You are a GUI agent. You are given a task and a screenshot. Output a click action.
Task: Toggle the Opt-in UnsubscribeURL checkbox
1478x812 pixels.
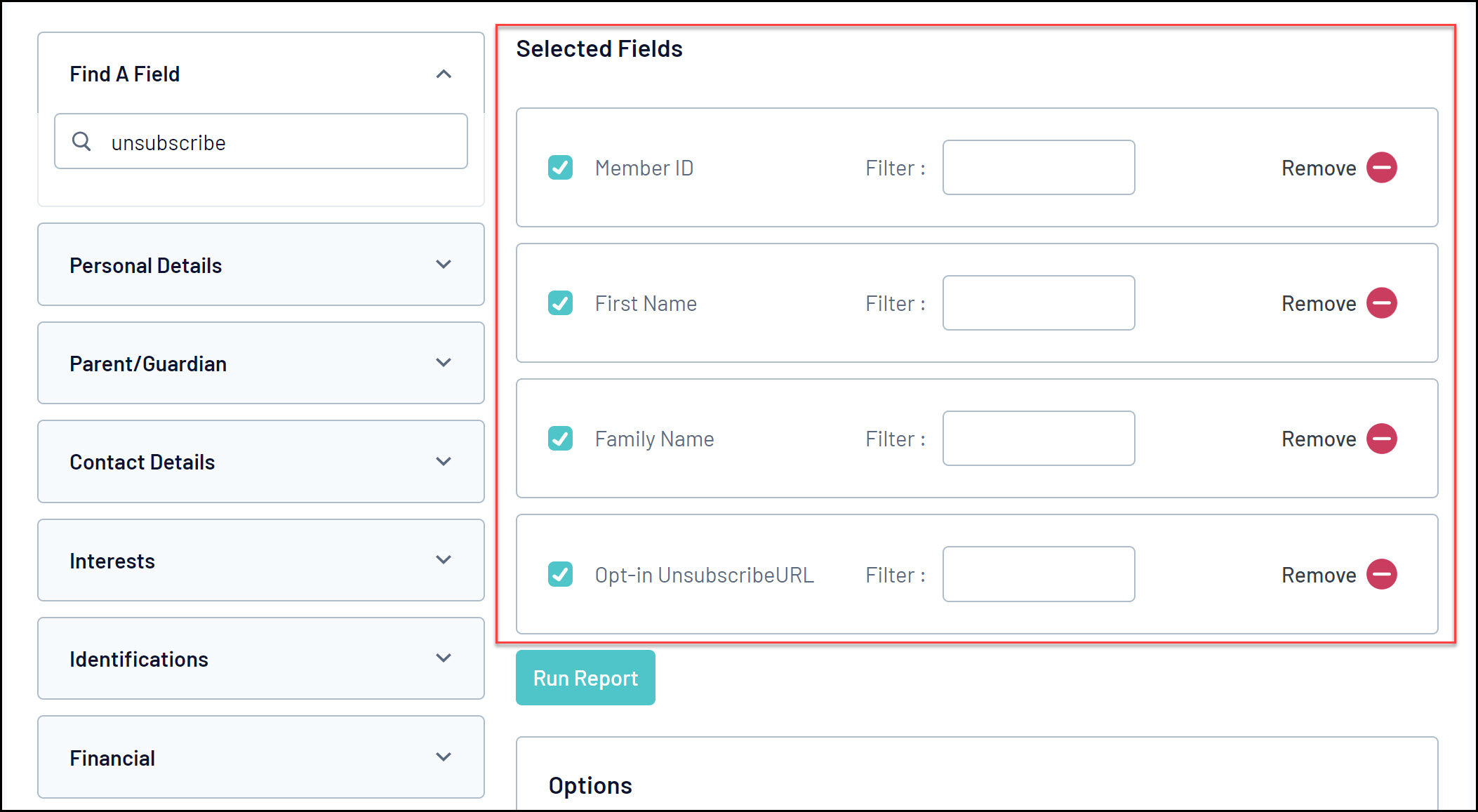click(x=560, y=574)
